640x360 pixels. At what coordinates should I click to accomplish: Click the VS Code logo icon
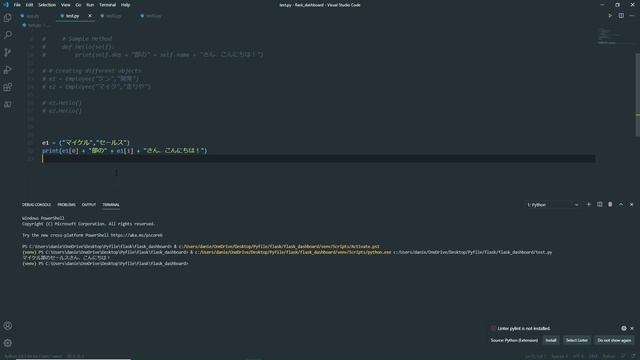click(6, 5)
